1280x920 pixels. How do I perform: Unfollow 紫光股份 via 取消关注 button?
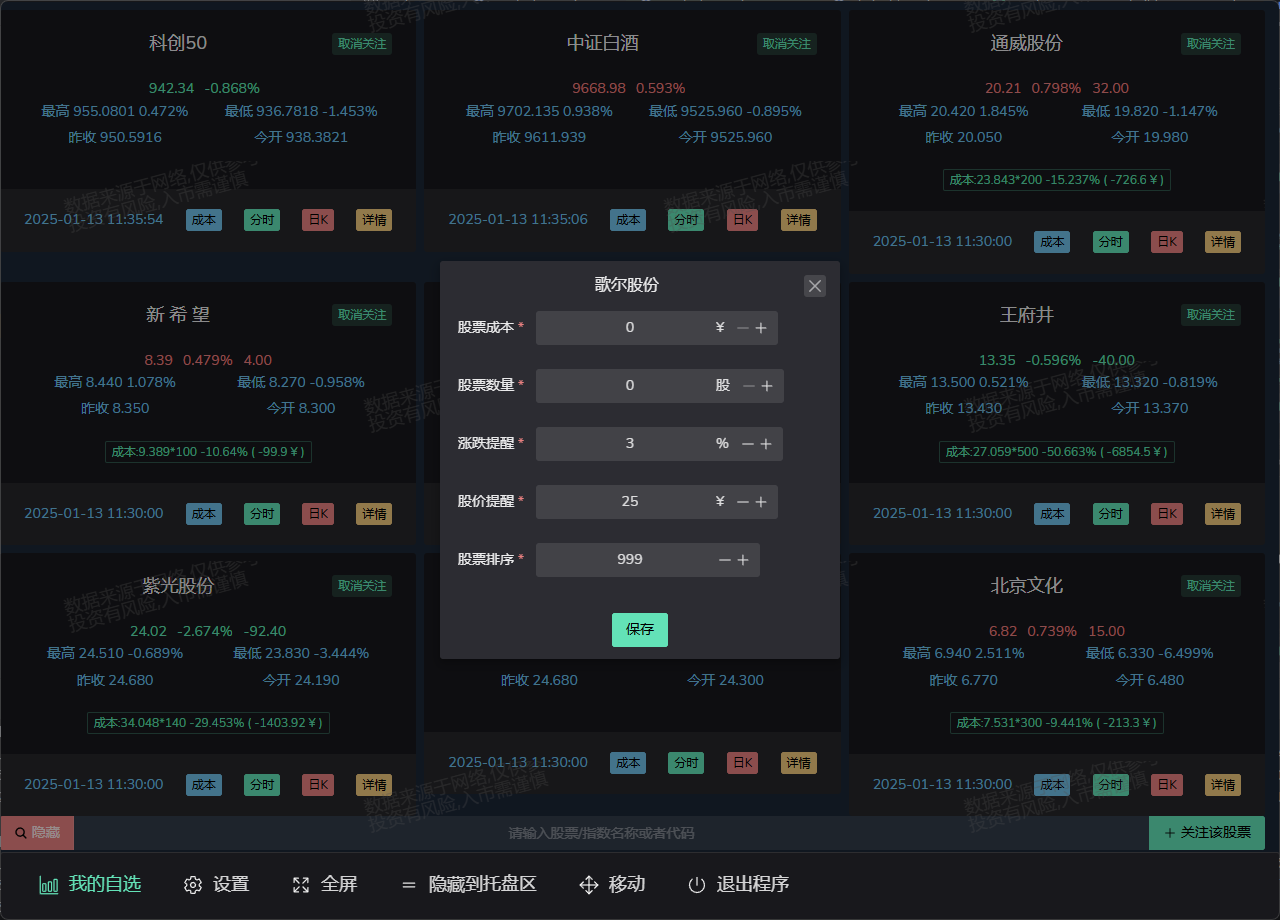[x=361, y=585]
